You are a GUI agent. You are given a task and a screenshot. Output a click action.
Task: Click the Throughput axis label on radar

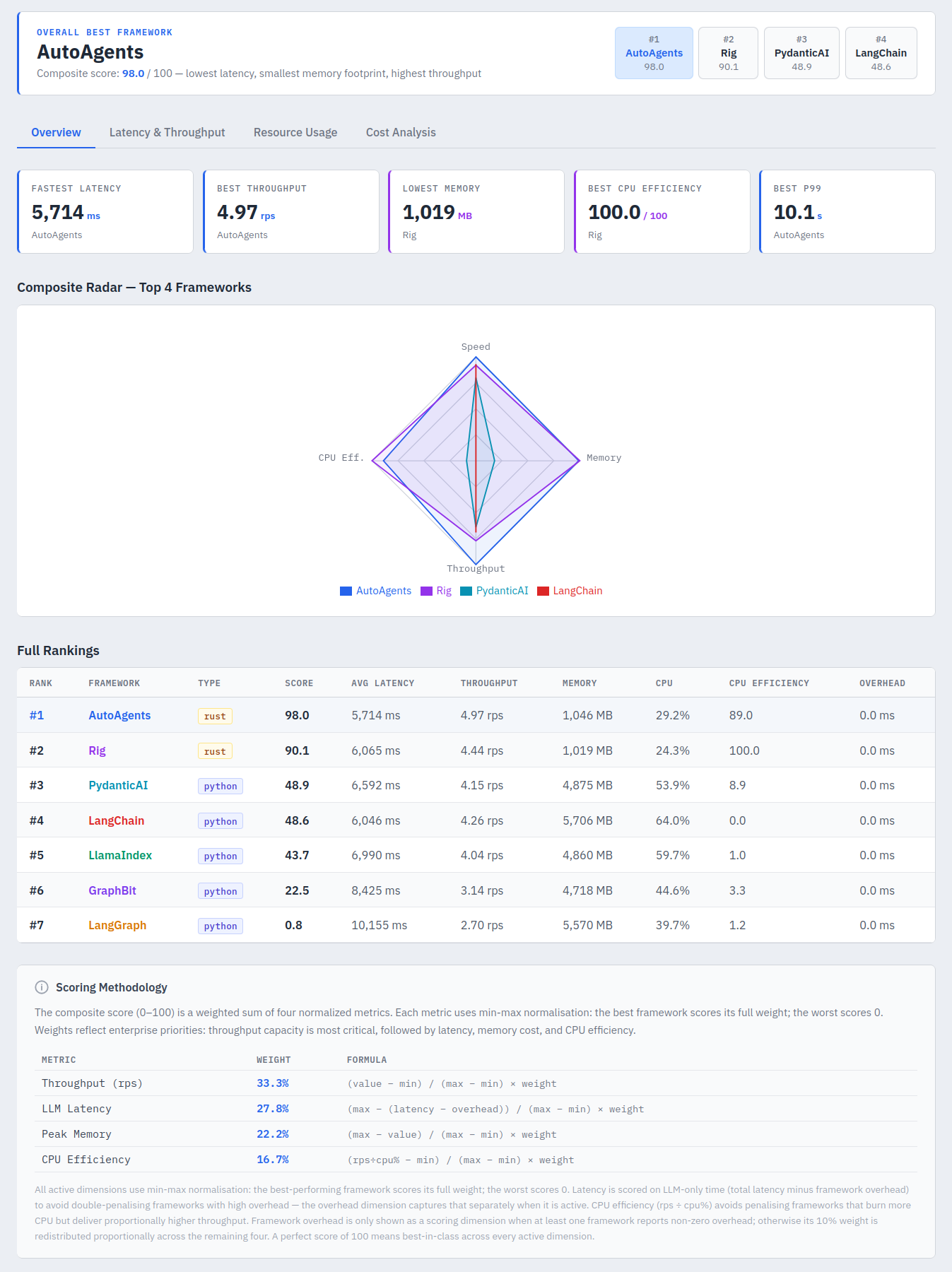(x=476, y=569)
